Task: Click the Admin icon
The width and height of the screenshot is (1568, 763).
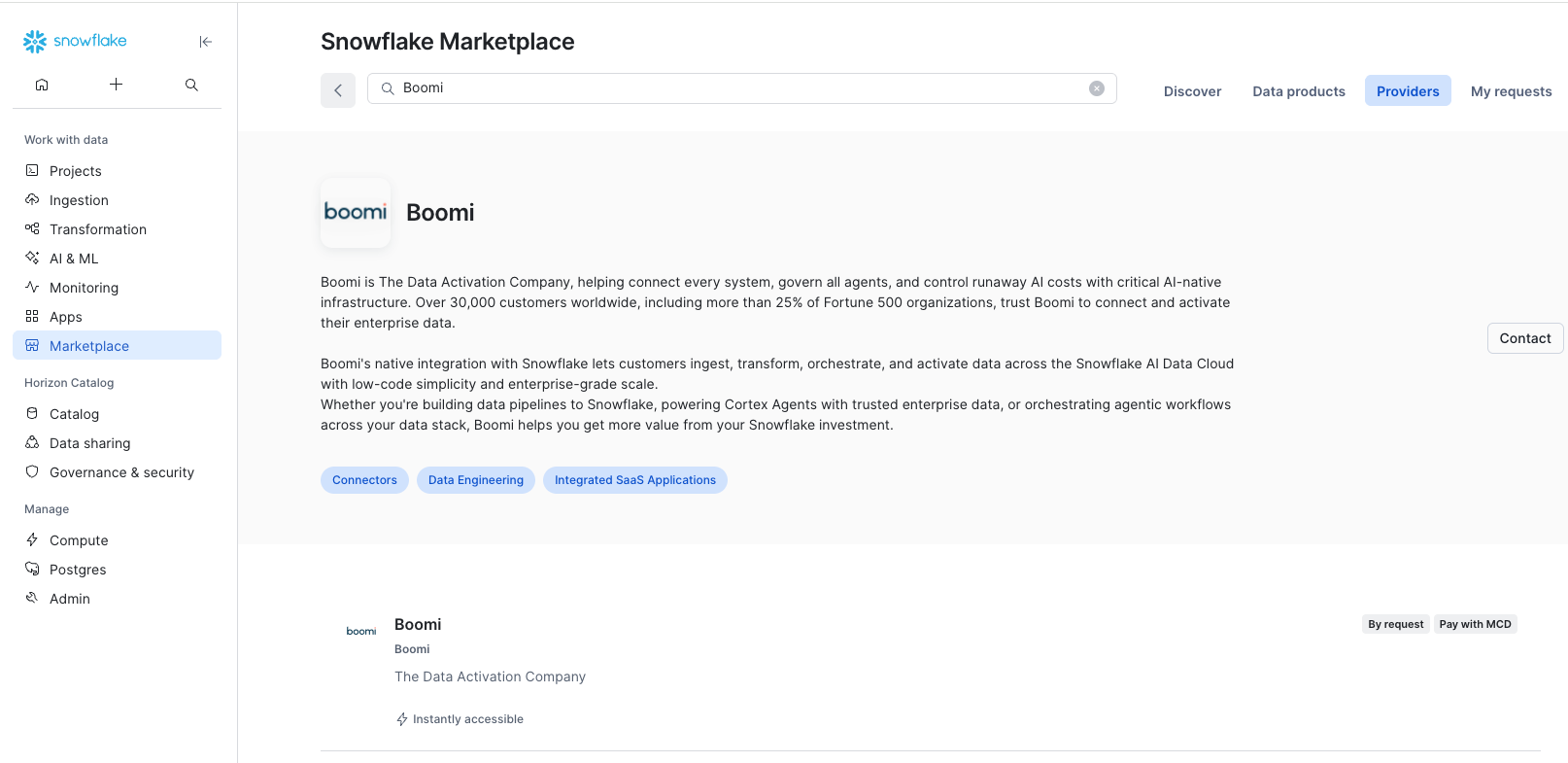Action: pyautogui.click(x=32, y=598)
